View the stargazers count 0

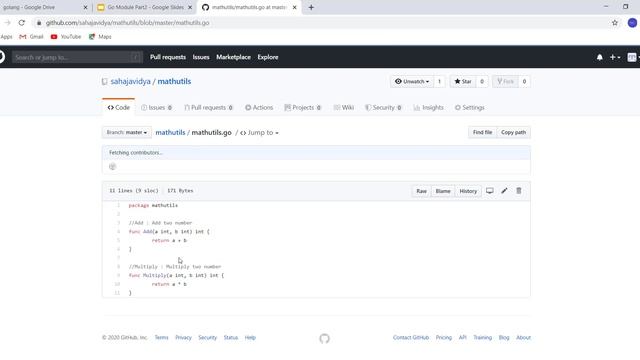[x=482, y=82]
